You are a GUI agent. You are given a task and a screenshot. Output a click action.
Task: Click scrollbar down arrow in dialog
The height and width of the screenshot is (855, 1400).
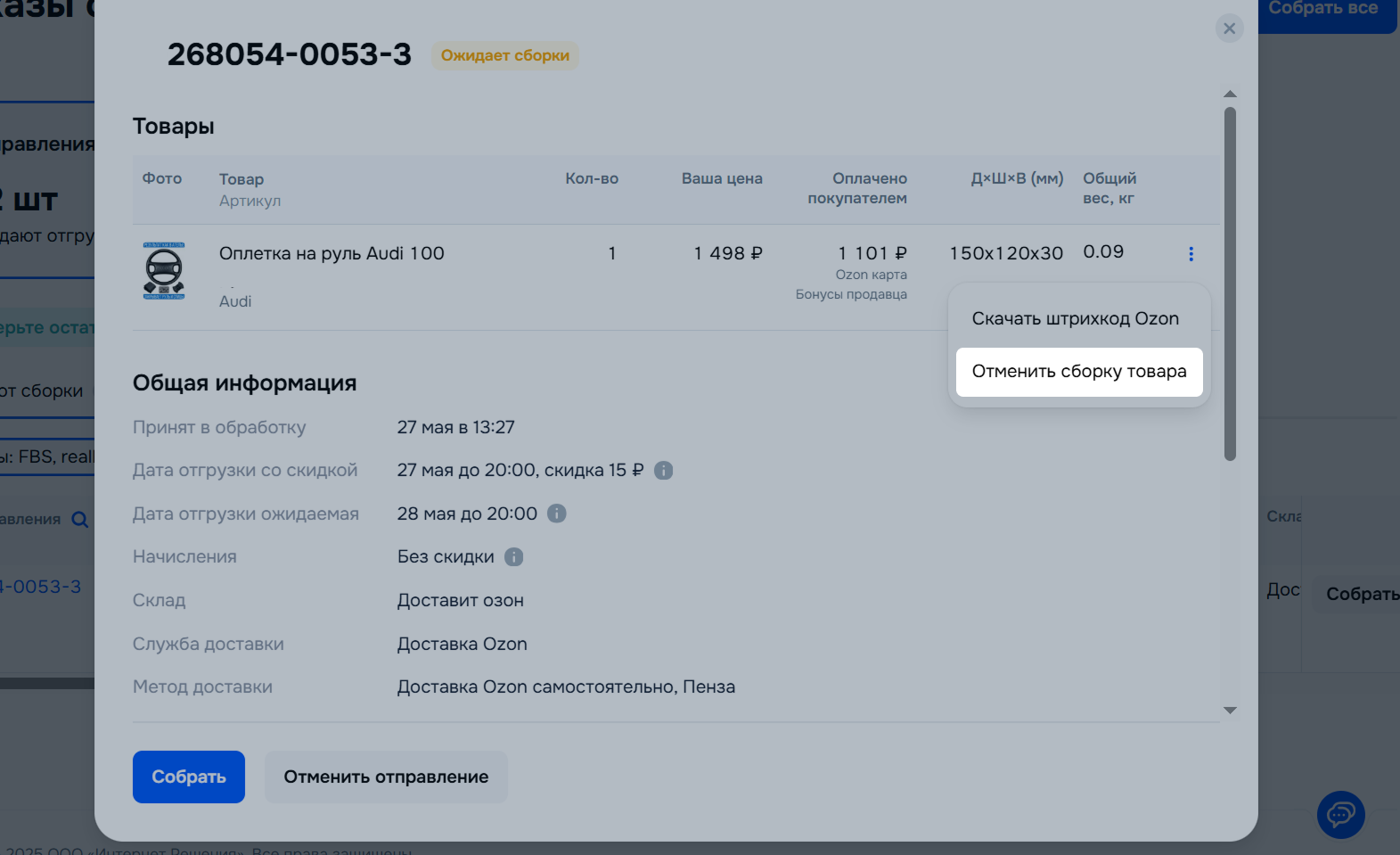coord(1230,711)
